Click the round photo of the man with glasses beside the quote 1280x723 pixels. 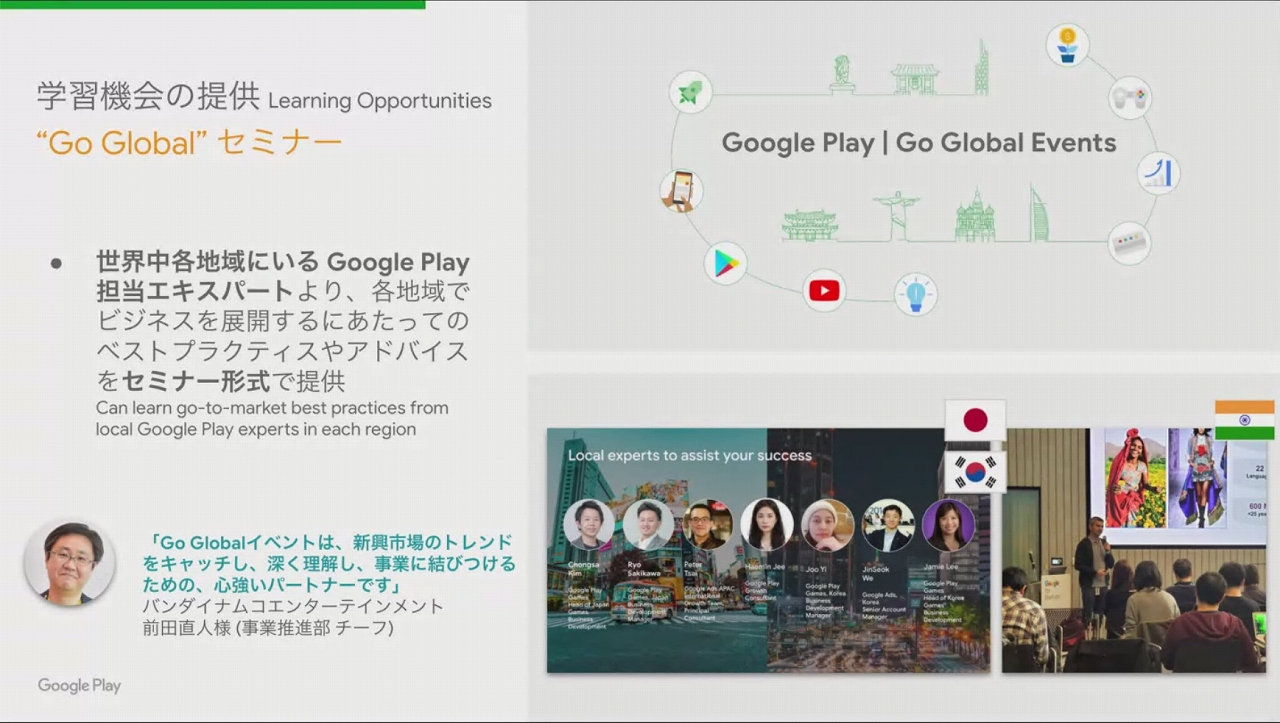(70, 563)
